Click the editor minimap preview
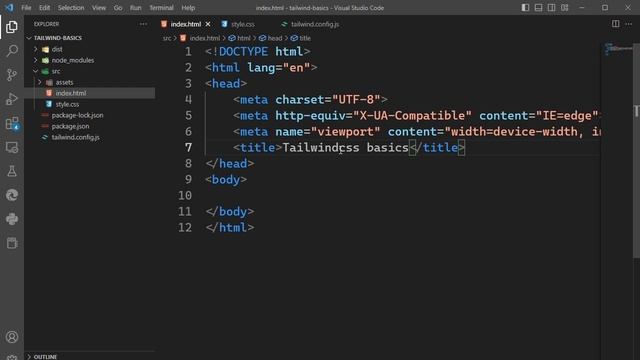 [617, 49]
